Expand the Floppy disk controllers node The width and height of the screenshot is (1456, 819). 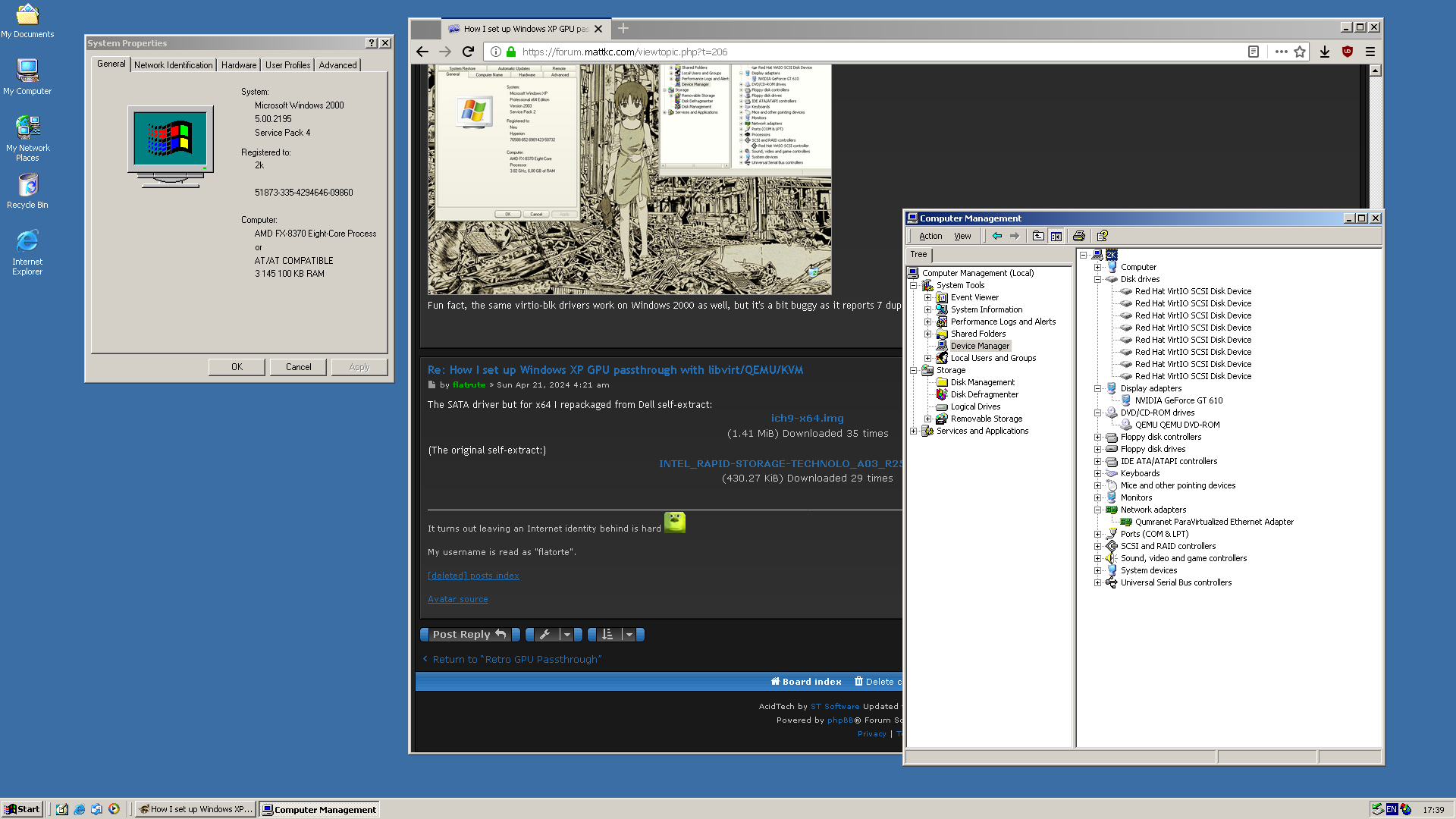(1097, 437)
